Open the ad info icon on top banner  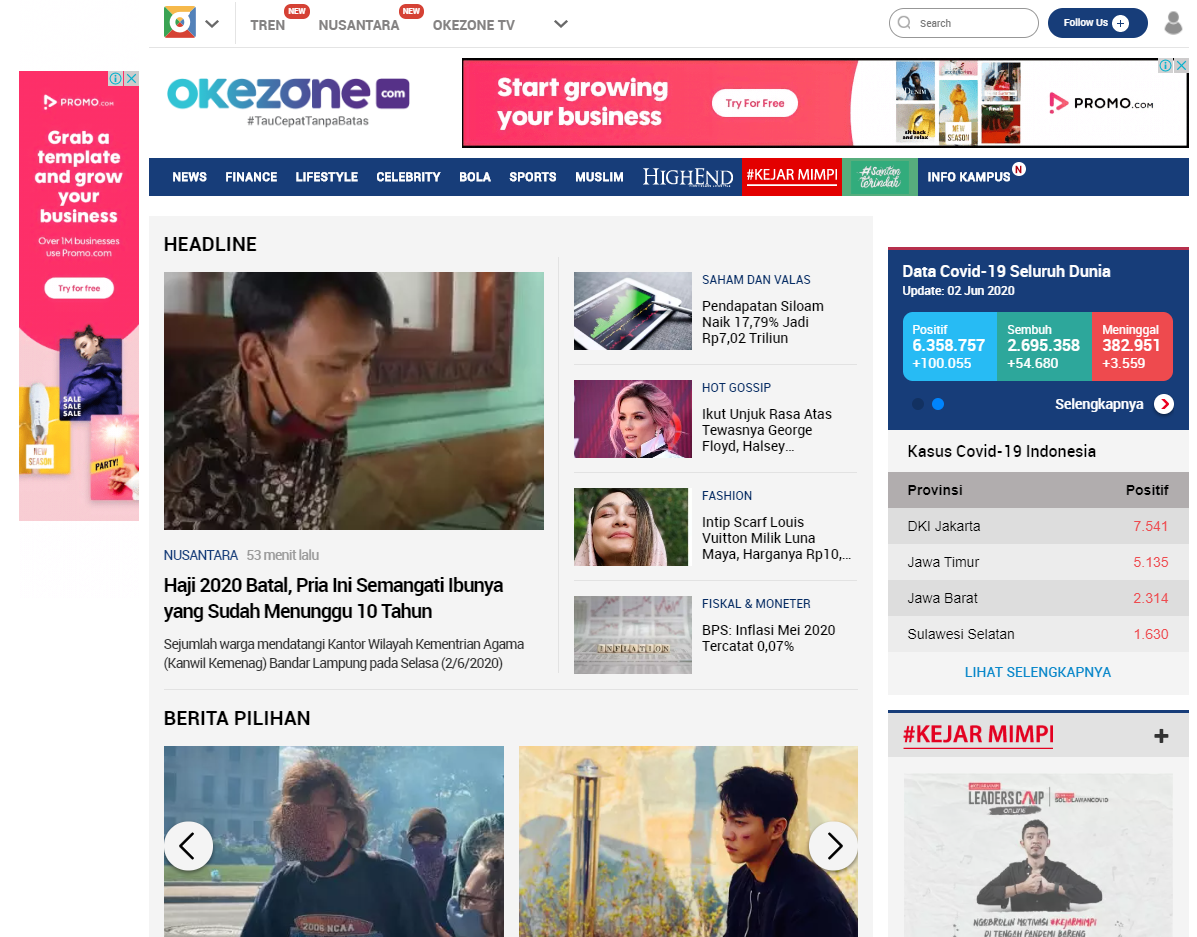[1166, 66]
